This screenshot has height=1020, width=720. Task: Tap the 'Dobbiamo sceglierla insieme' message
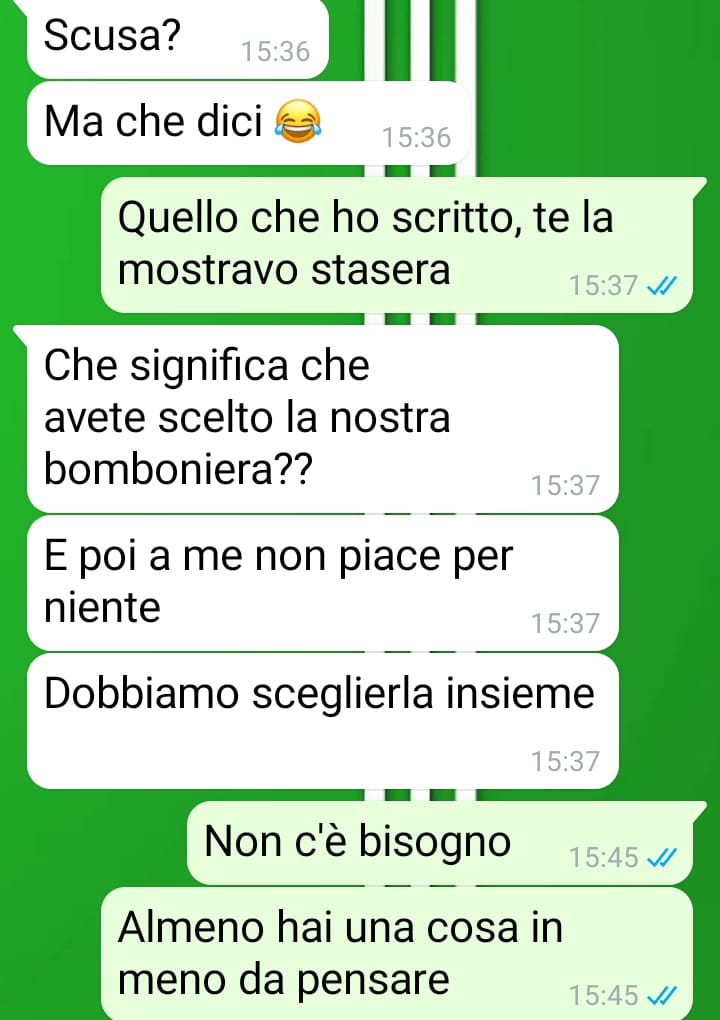pos(323,721)
